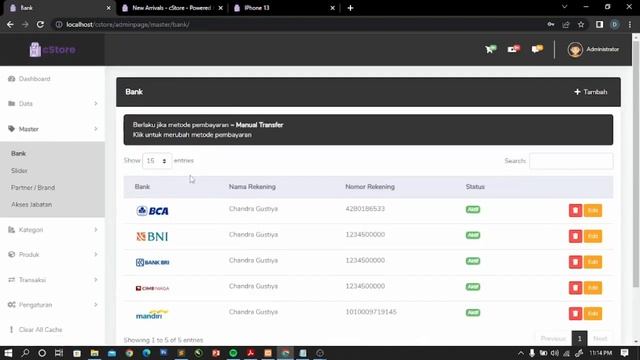
Task: Click Tambah to add a bank
Action: point(591,92)
